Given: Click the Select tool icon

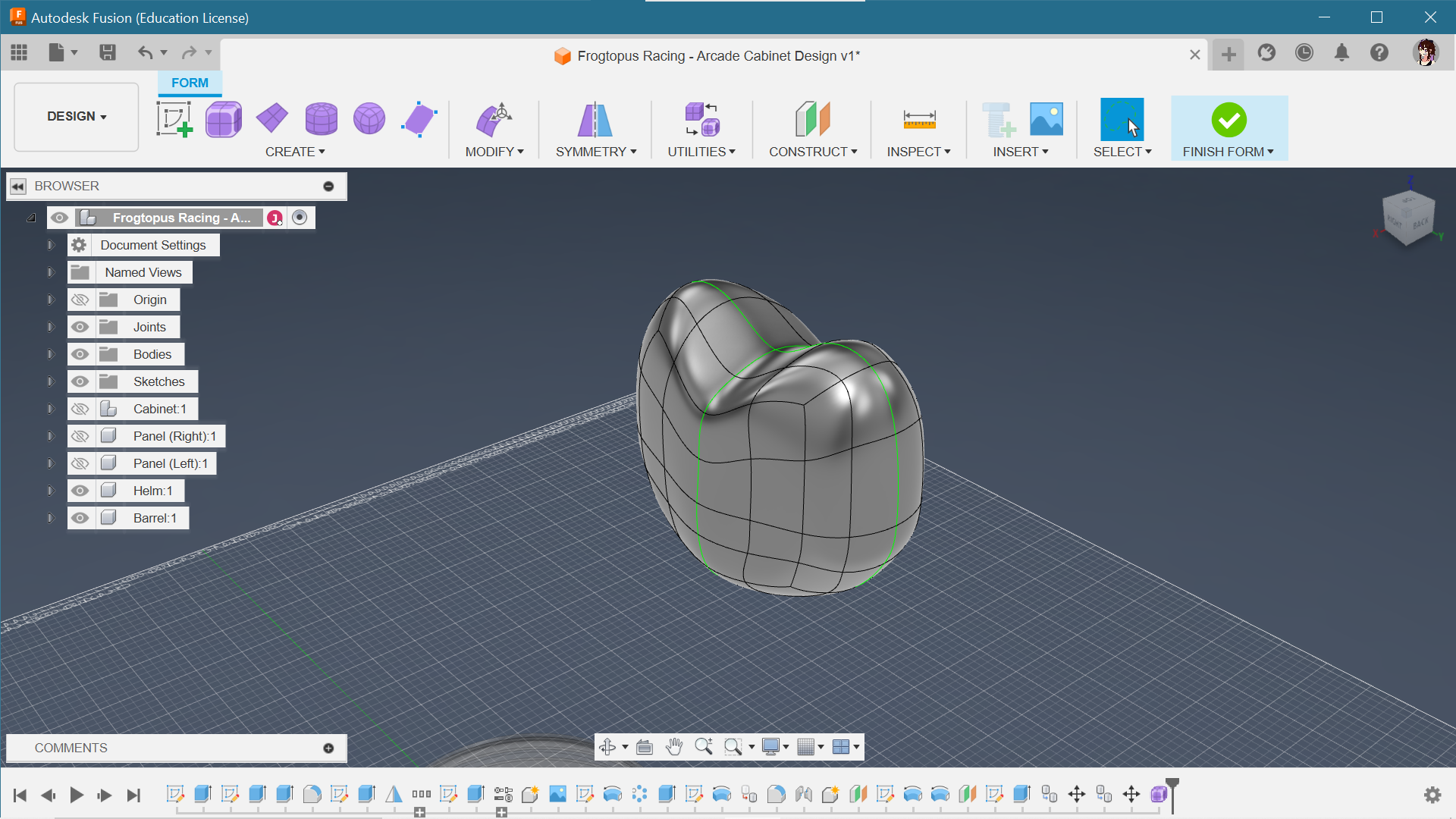Looking at the screenshot, I should click(x=1122, y=119).
